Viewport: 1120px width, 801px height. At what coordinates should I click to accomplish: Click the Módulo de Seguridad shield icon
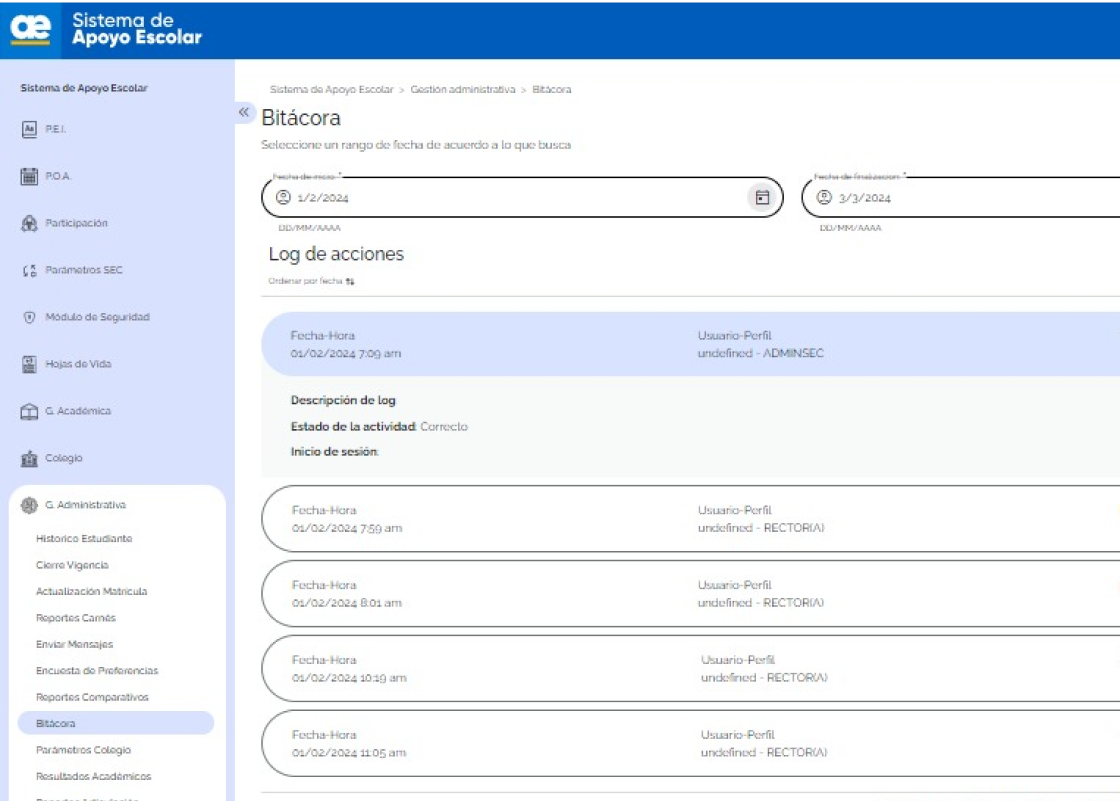click(29, 317)
